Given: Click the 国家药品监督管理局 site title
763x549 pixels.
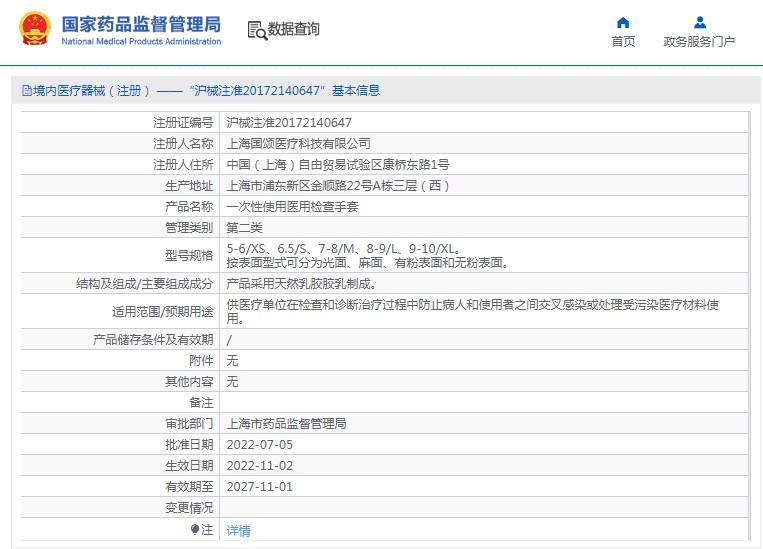Looking at the screenshot, I should pyautogui.click(x=141, y=24).
